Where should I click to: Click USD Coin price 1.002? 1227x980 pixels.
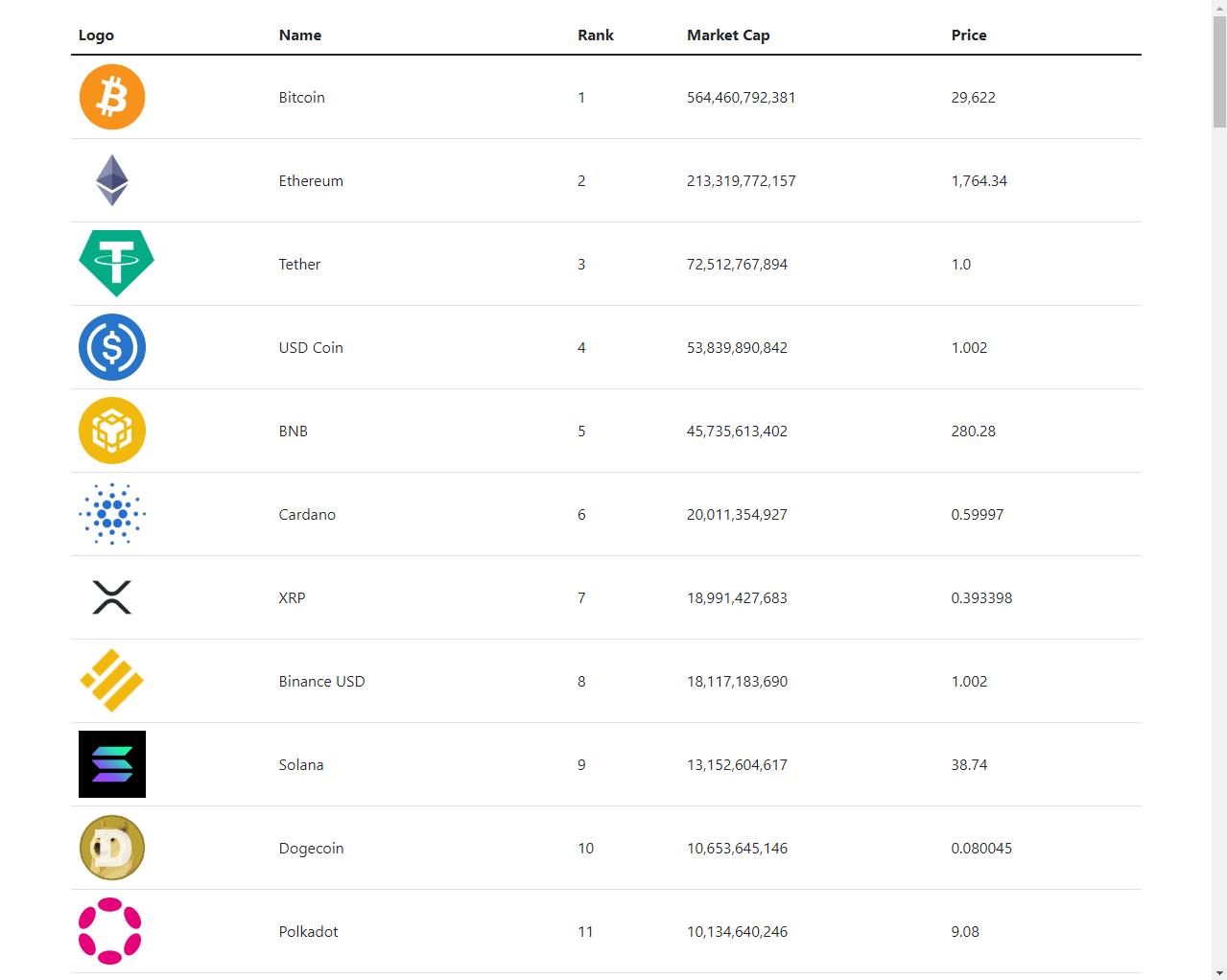(x=970, y=348)
